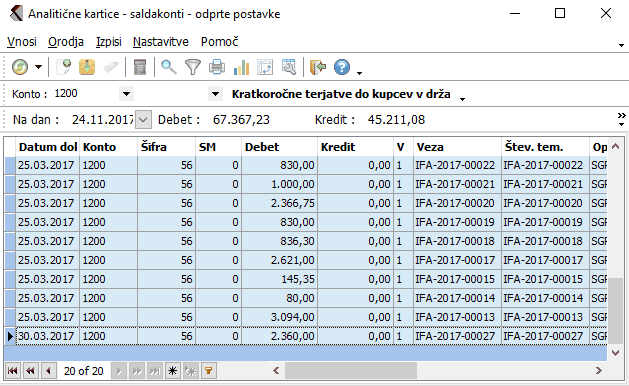
Task: Click the exit door icon
Action: [x=318, y=67]
